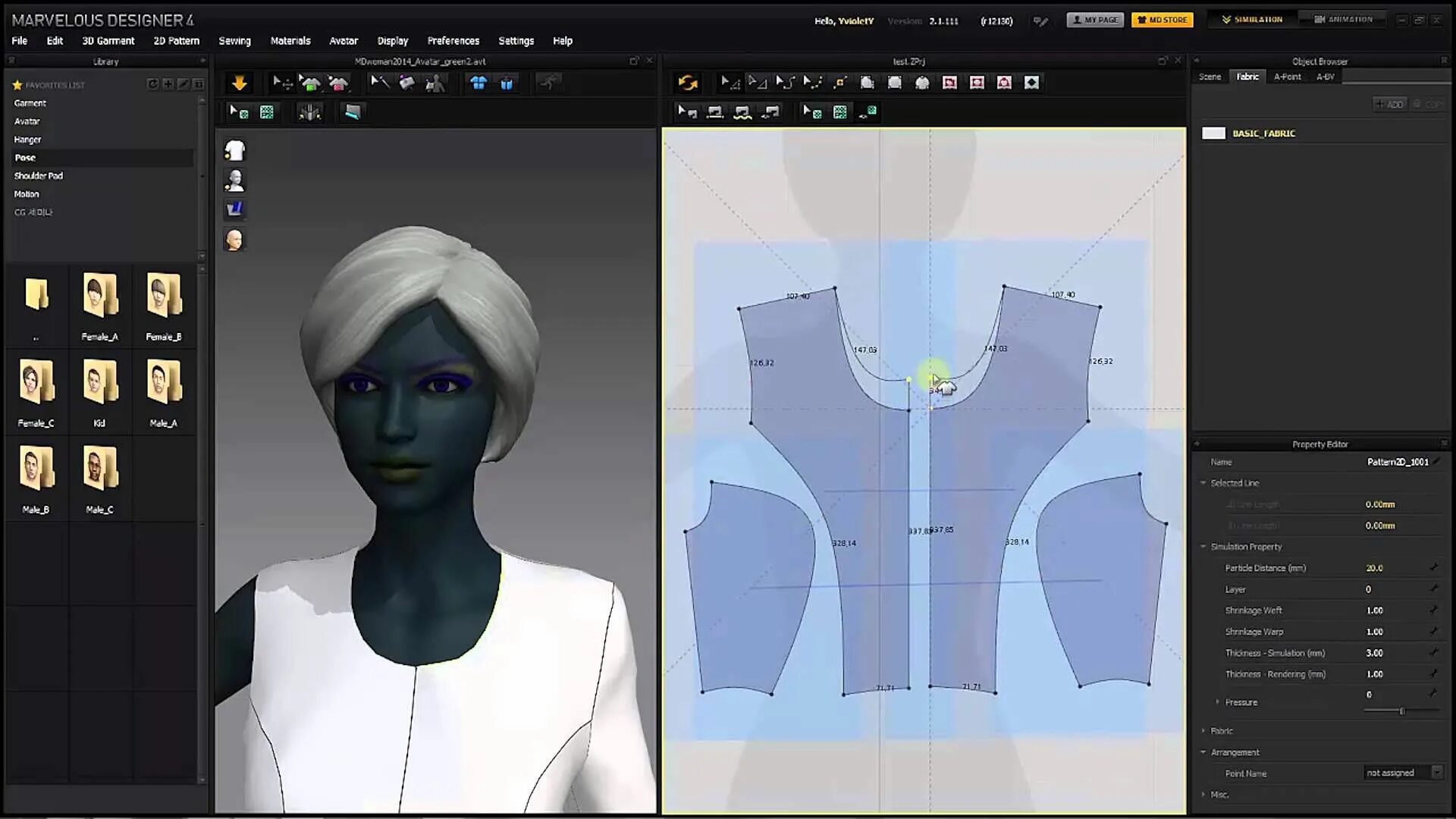Toggle the avatar bust display icon
Screen dimensions: 1456x819
click(x=235, y=180)
